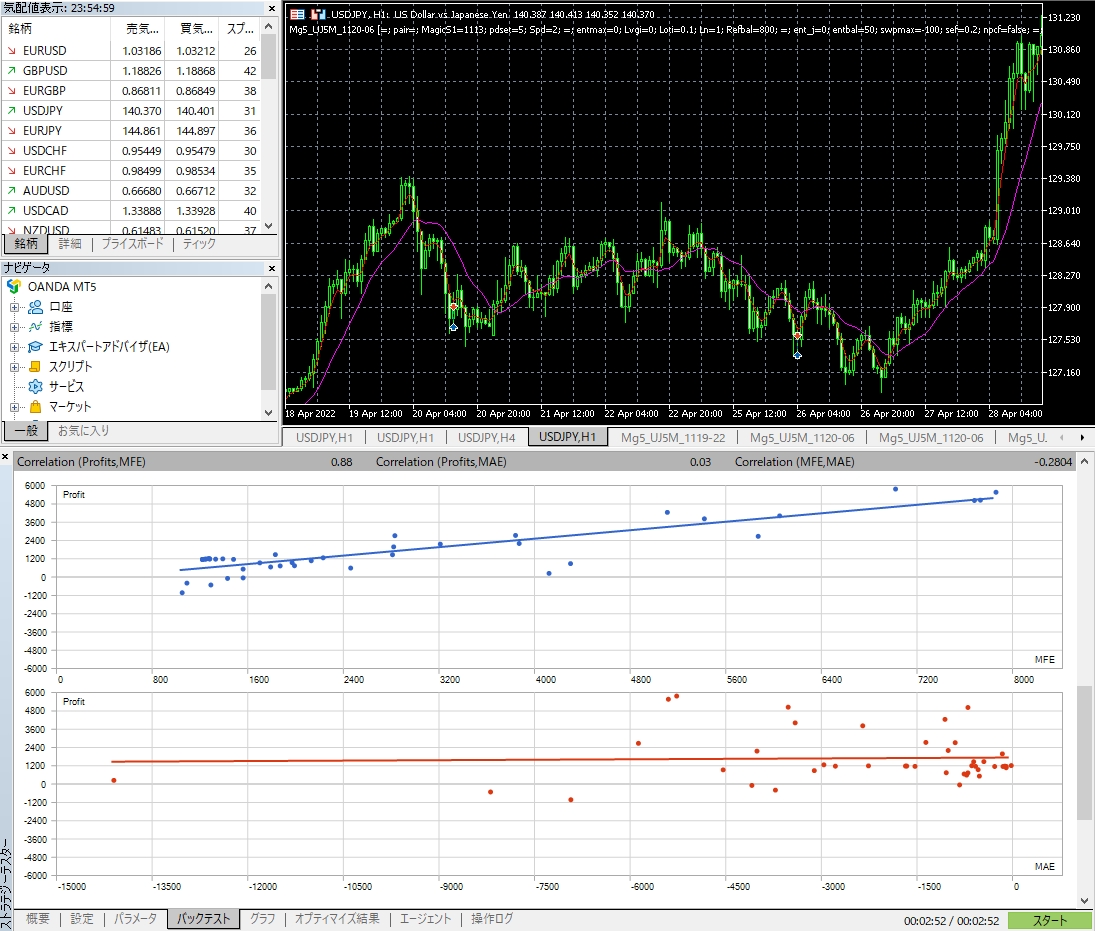The image size is (1095, 931).
Task: Click the navigator scrollbar up arrow
Action: (269, 286)
